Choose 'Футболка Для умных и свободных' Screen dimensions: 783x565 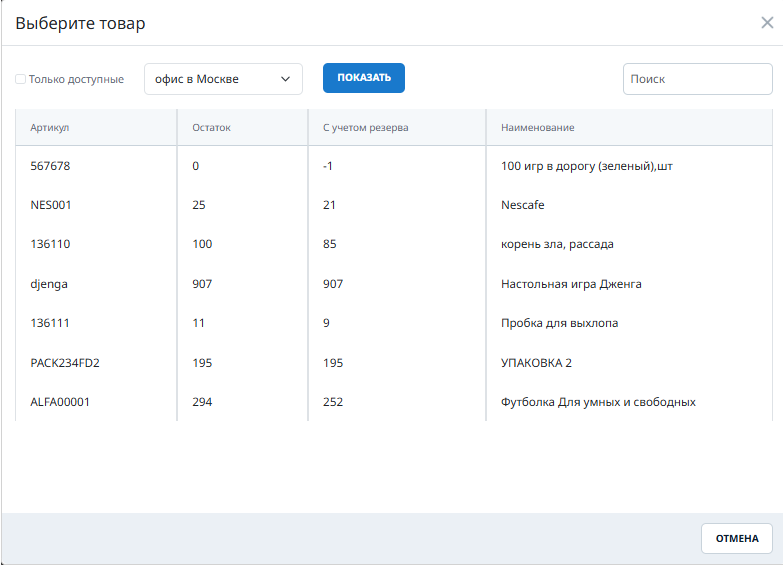point(597,402)
